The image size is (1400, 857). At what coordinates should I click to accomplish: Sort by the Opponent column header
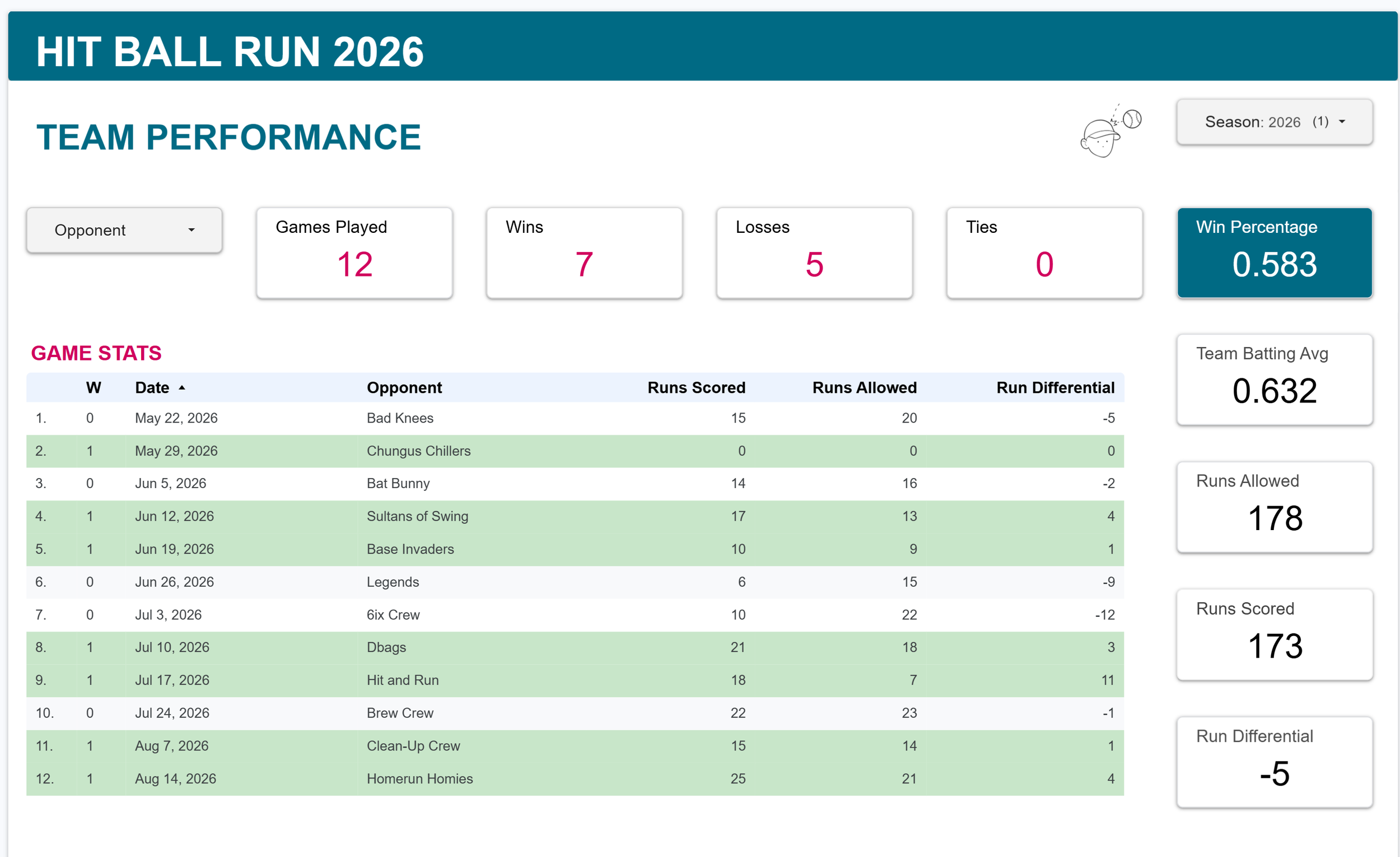click(x=404, y=387)
